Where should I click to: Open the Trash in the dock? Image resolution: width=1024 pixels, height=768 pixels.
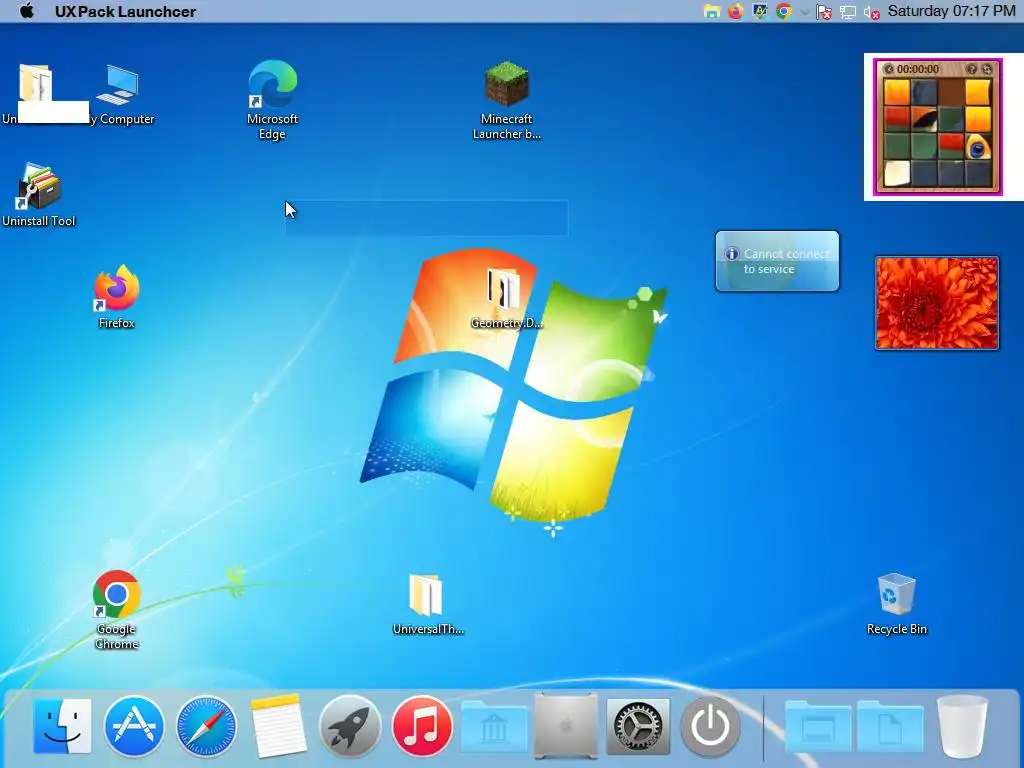click(962, 726)
